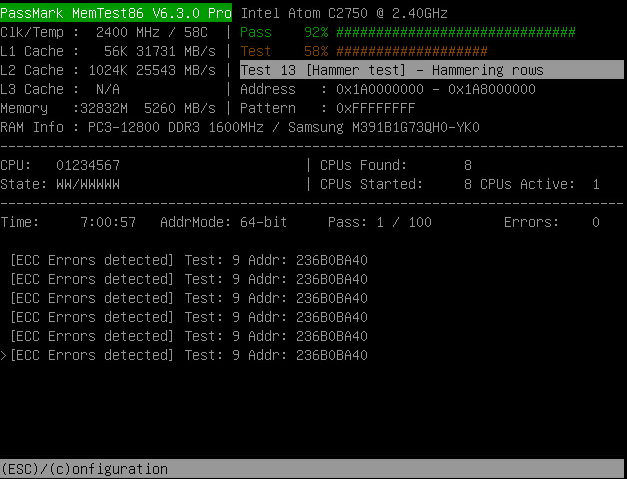The width and height of the screenshot is (627, 479).
Task: Click the Time 7:00:57 elapsed counter
Action: 68,222
